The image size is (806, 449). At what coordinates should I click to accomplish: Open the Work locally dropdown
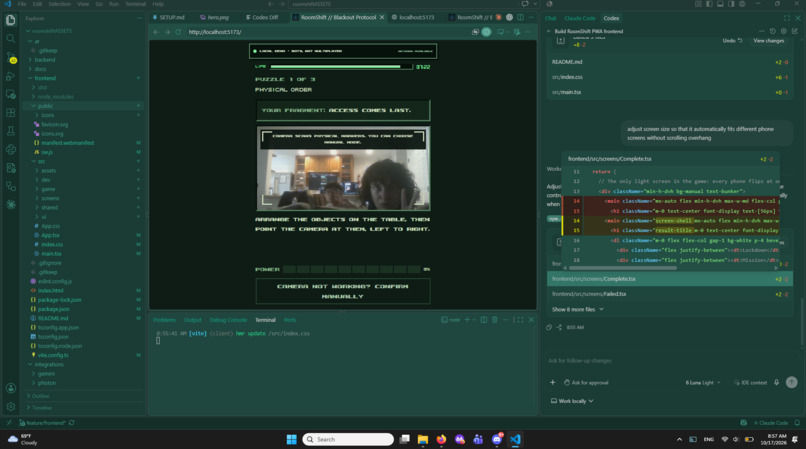pyautogui.click(x=572, y=401)
